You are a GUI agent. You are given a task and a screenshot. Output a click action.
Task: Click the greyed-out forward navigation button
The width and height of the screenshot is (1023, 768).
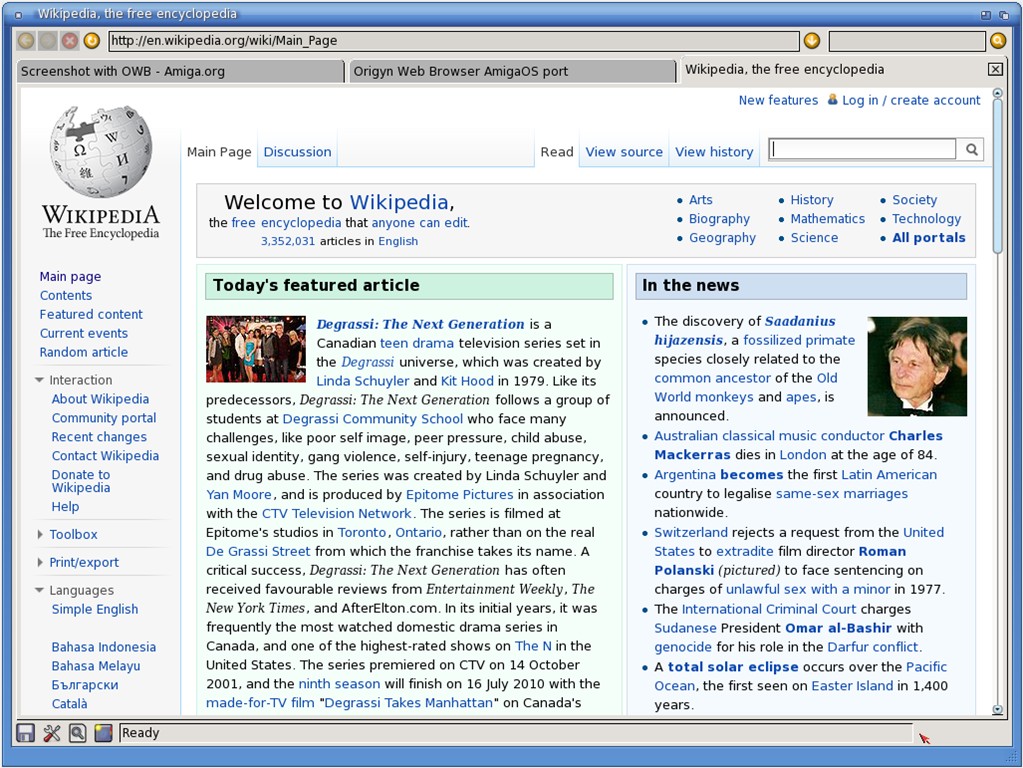tap(48, 40)
